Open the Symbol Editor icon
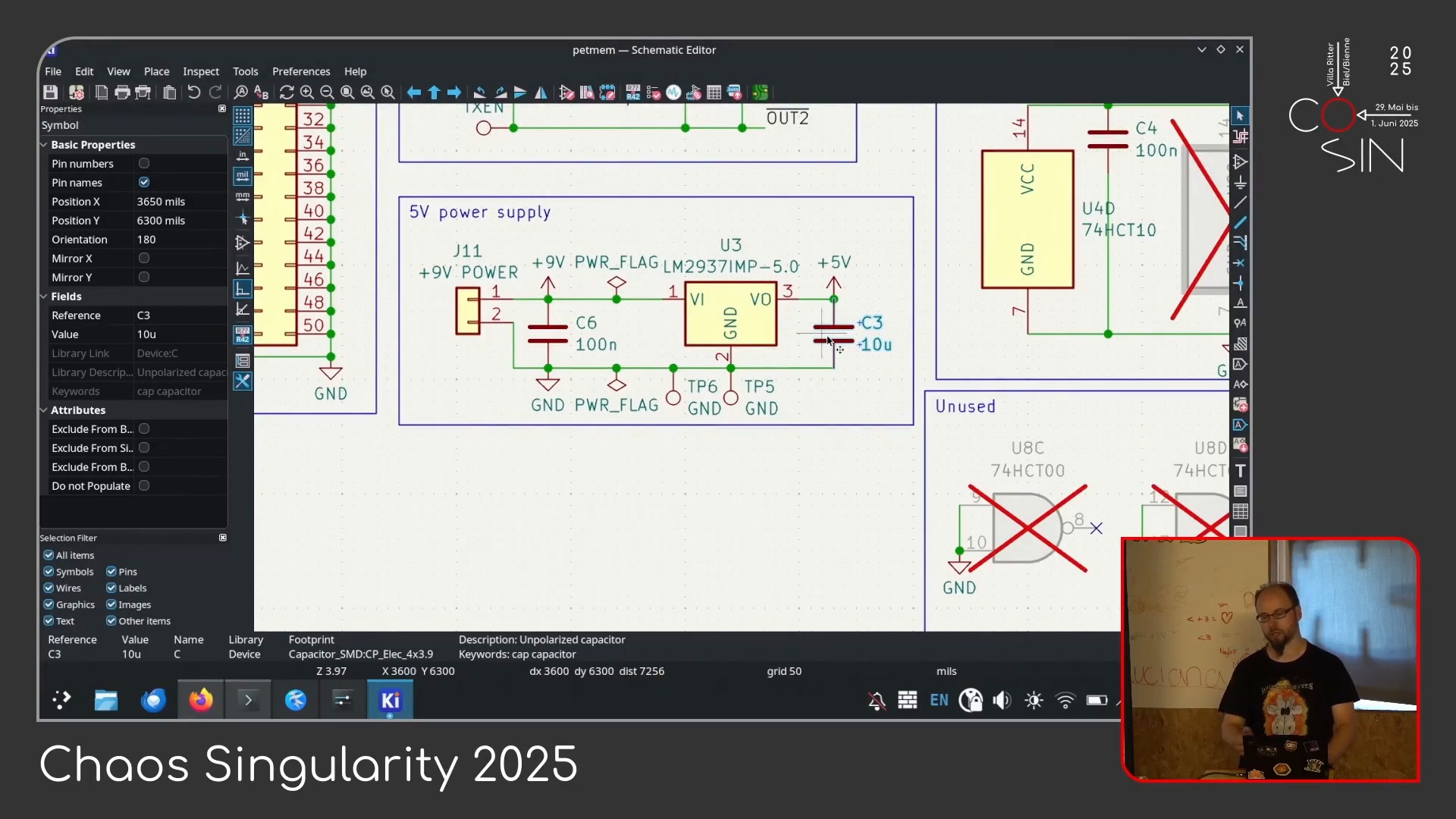This screenshot has width=1456, height=819. 566,93
